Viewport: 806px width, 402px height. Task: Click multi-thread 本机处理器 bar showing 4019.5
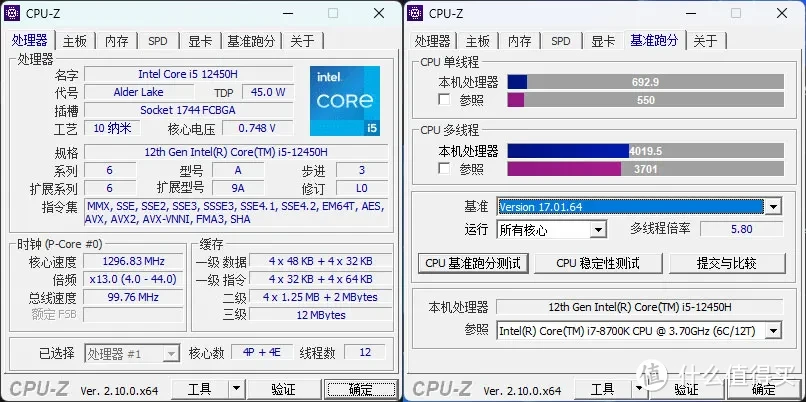(646, 151)
